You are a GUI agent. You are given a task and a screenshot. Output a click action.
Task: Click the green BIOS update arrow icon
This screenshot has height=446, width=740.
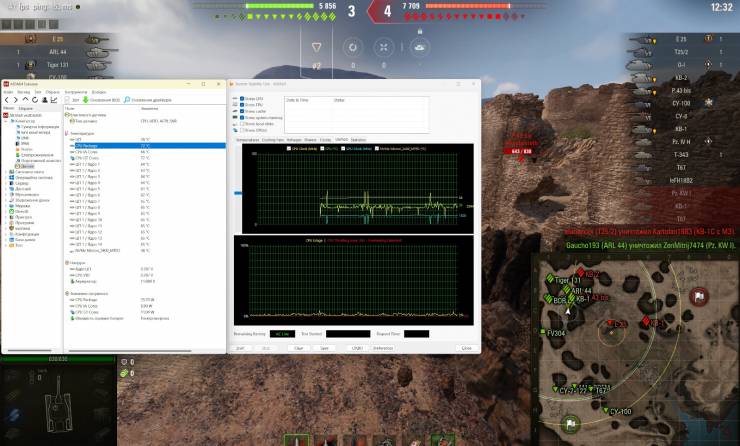pos(87,100)
